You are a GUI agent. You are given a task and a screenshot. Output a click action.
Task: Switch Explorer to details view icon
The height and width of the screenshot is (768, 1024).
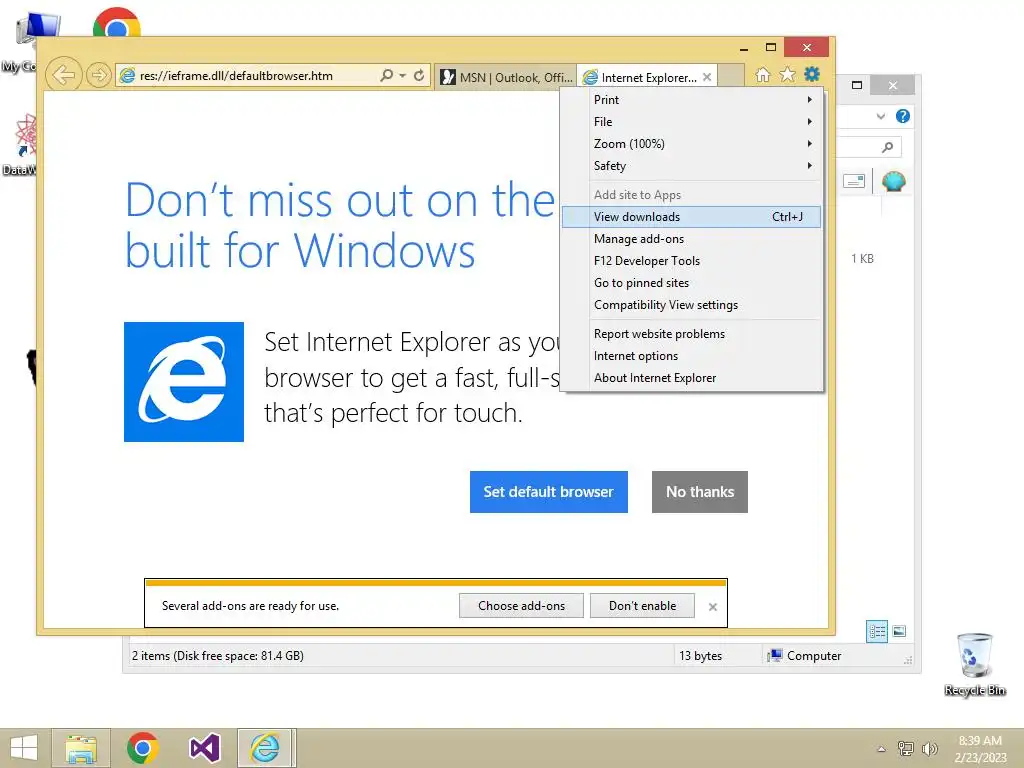pos(876,631)
